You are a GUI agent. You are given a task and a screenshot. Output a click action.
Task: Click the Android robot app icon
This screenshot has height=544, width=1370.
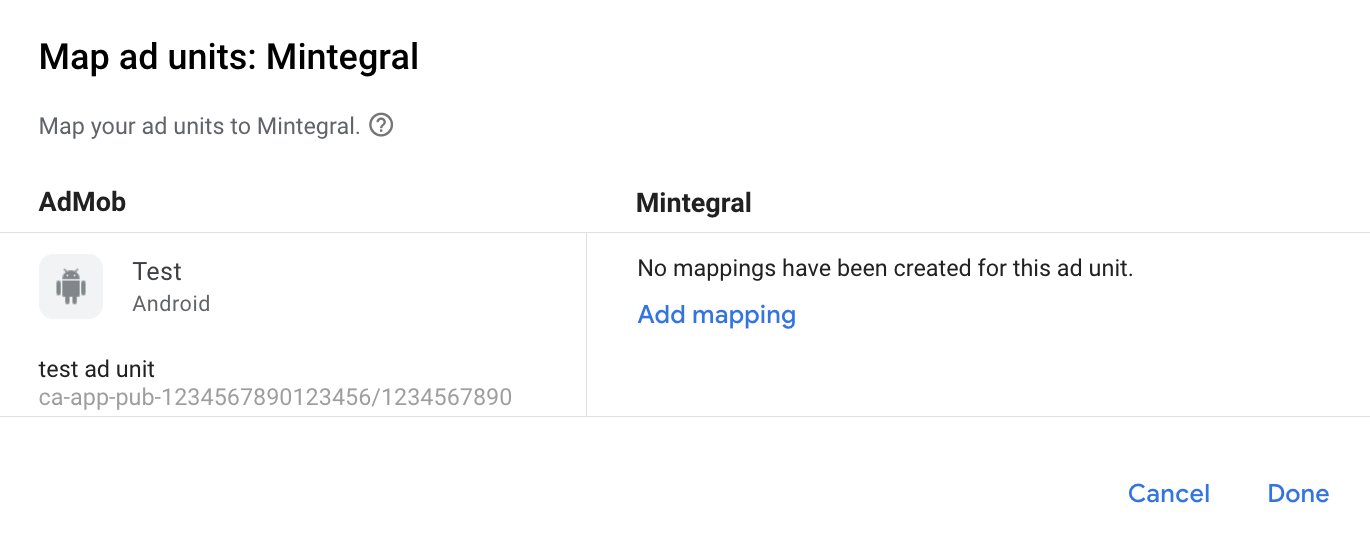(71, 287)
